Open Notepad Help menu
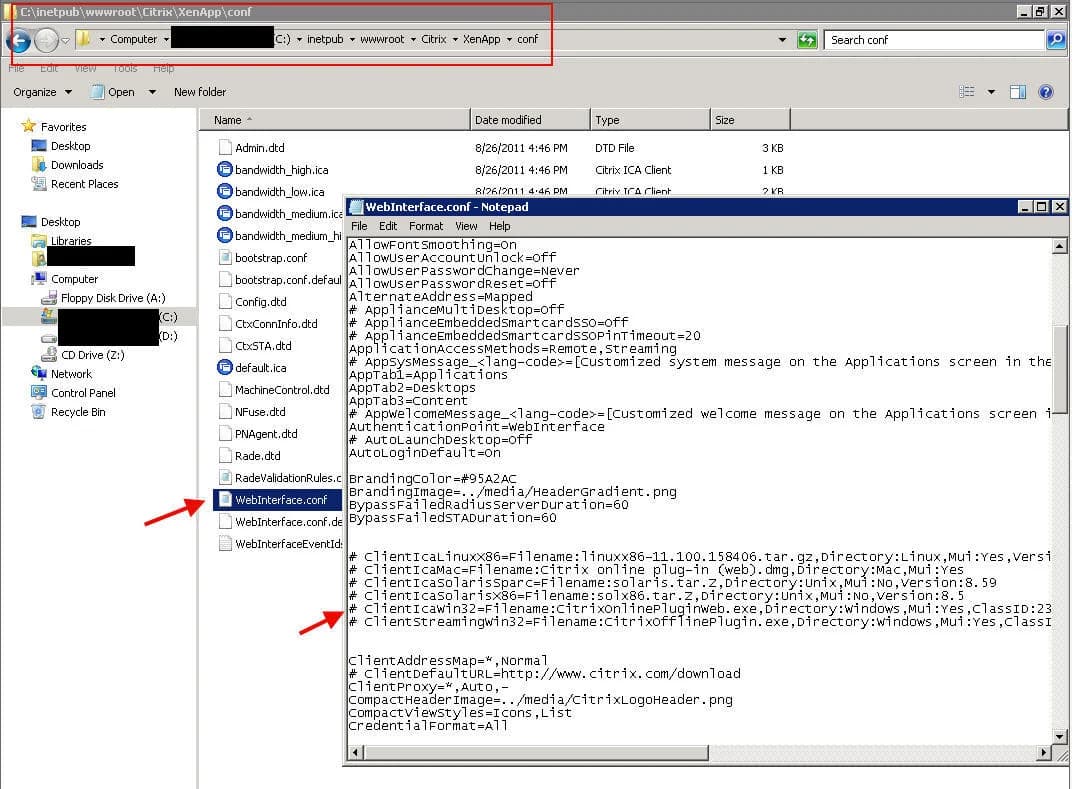The image size is (1072, 789). 499,226
